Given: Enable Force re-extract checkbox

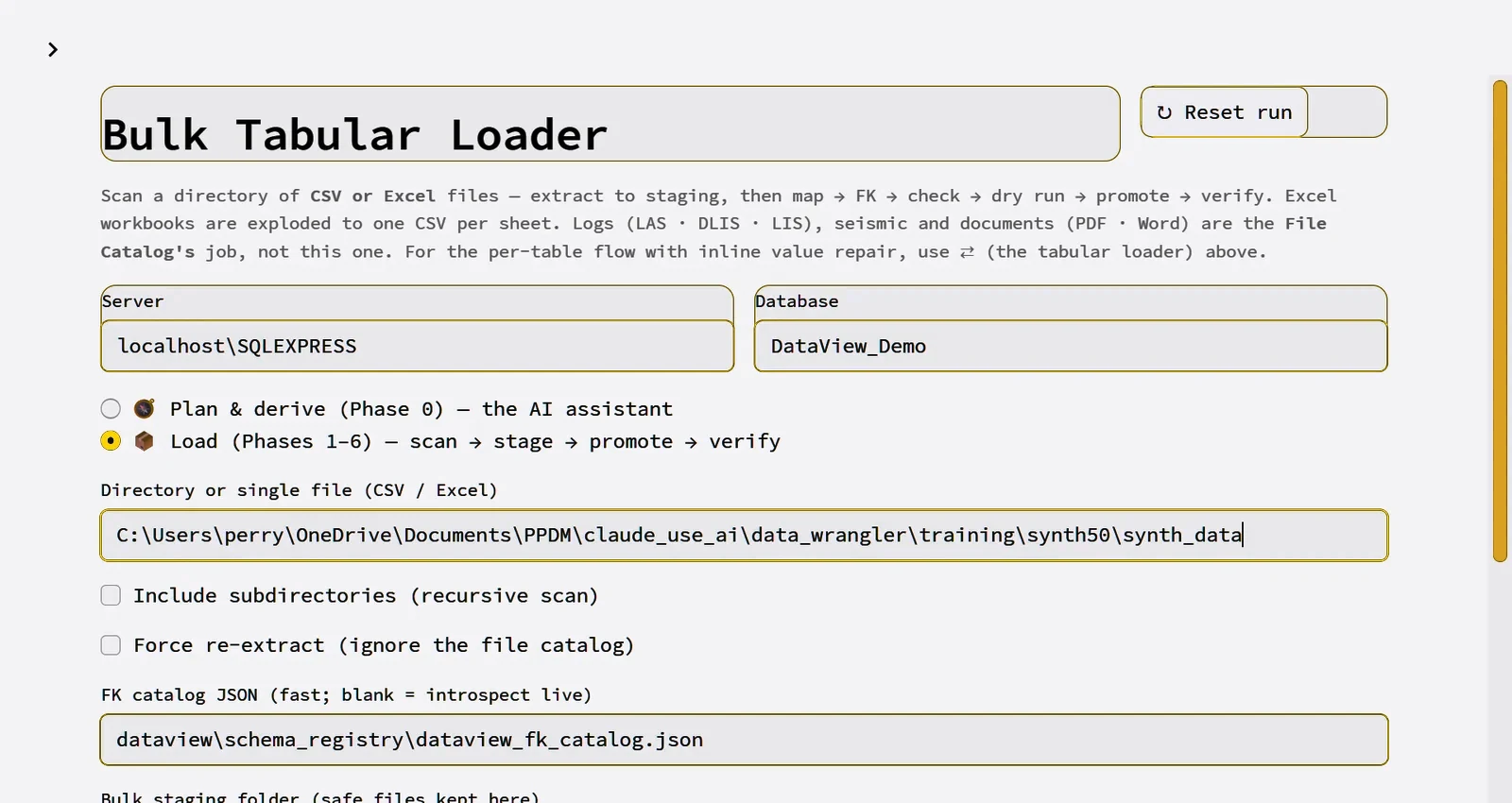Looking at the screenshot, I should click(111, 645).
